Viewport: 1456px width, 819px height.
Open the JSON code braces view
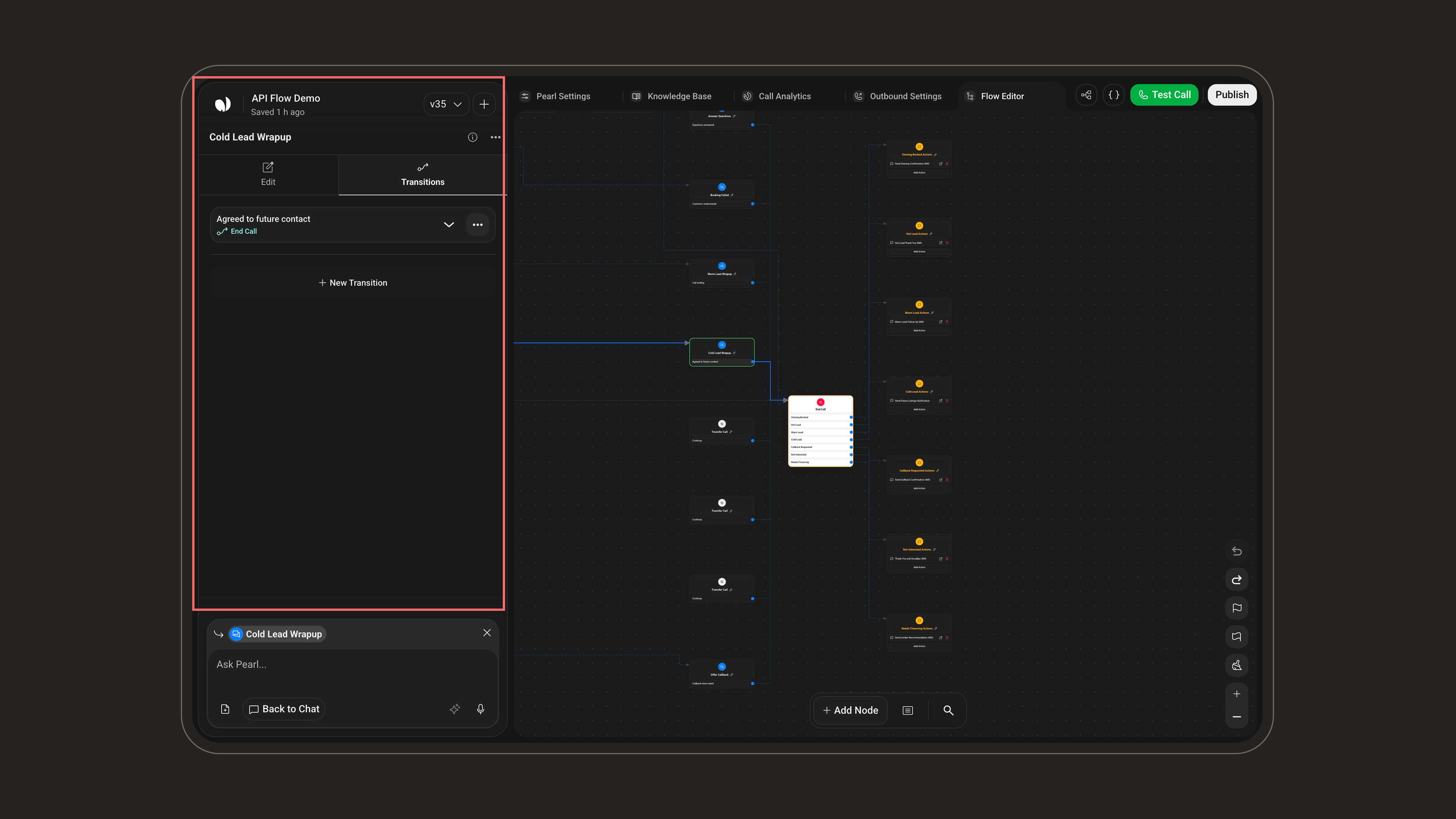coord(1114,95)
